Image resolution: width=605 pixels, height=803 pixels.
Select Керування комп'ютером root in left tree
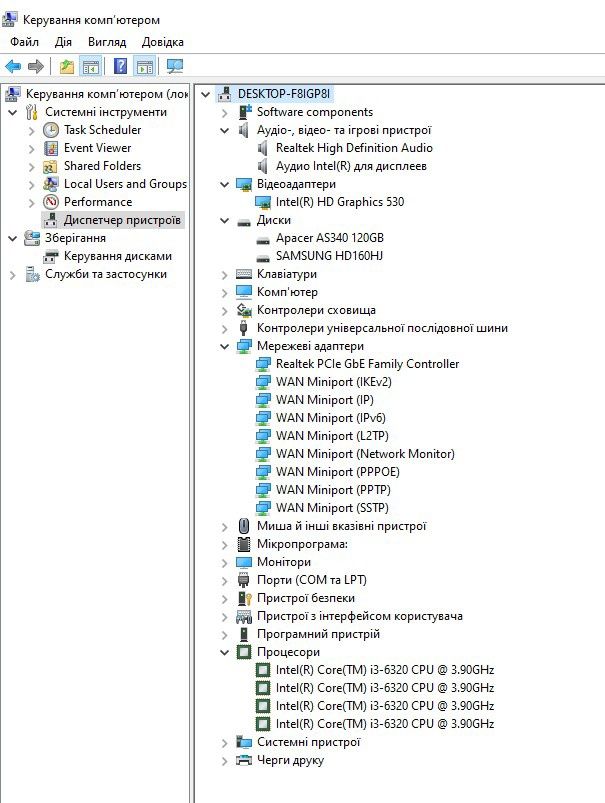click(107, 94)
